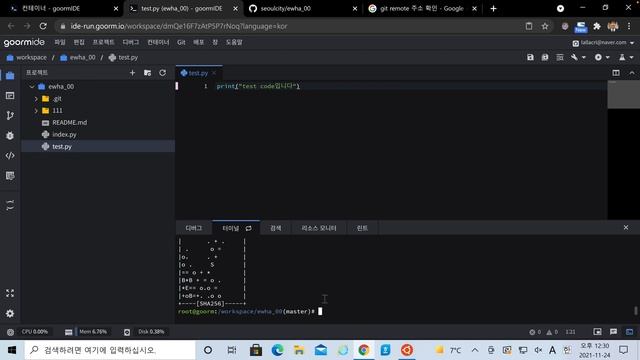
Task: Open a new browser tab
Action: point(493,9)
